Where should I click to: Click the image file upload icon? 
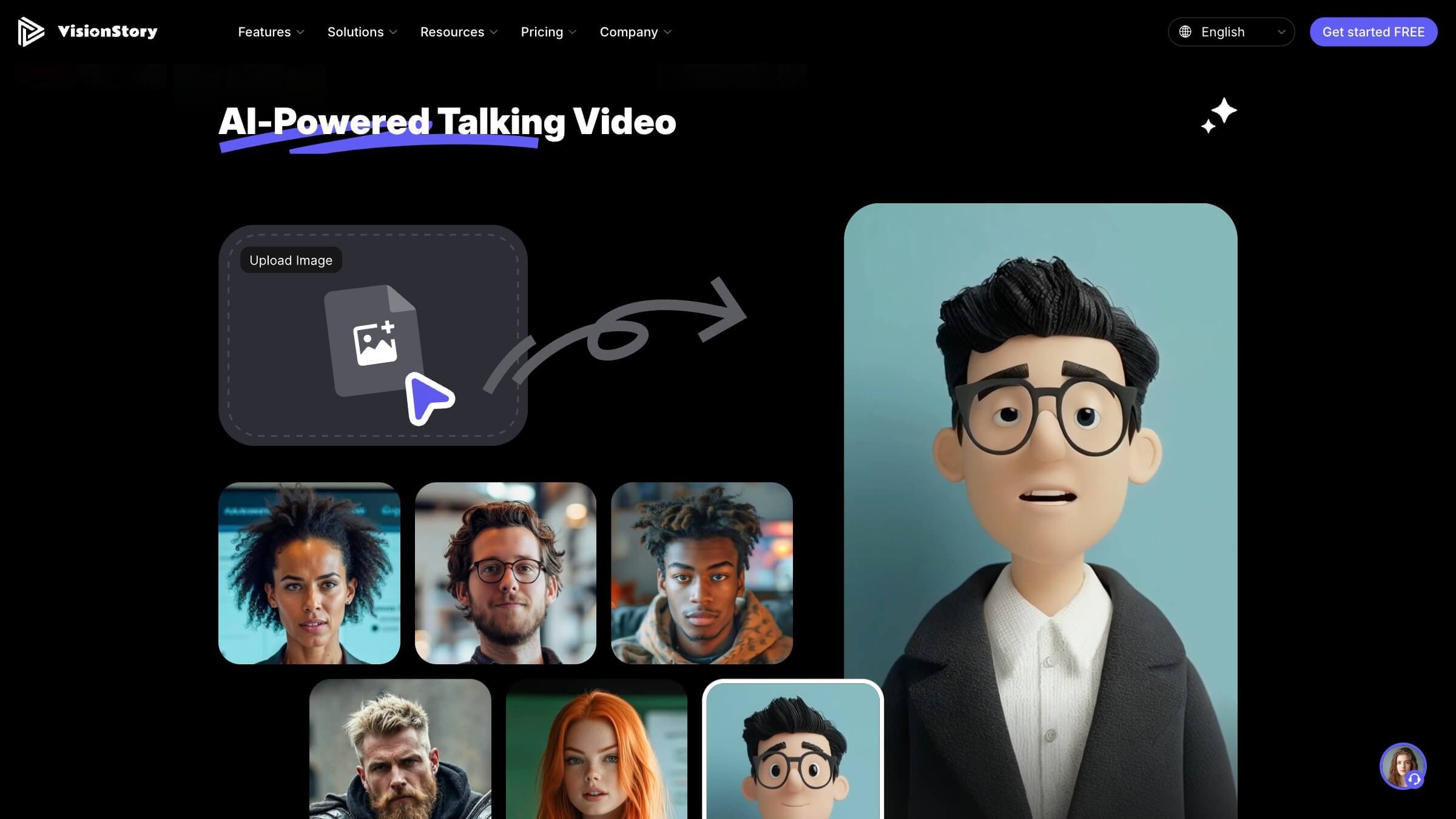tap(374, 342)
